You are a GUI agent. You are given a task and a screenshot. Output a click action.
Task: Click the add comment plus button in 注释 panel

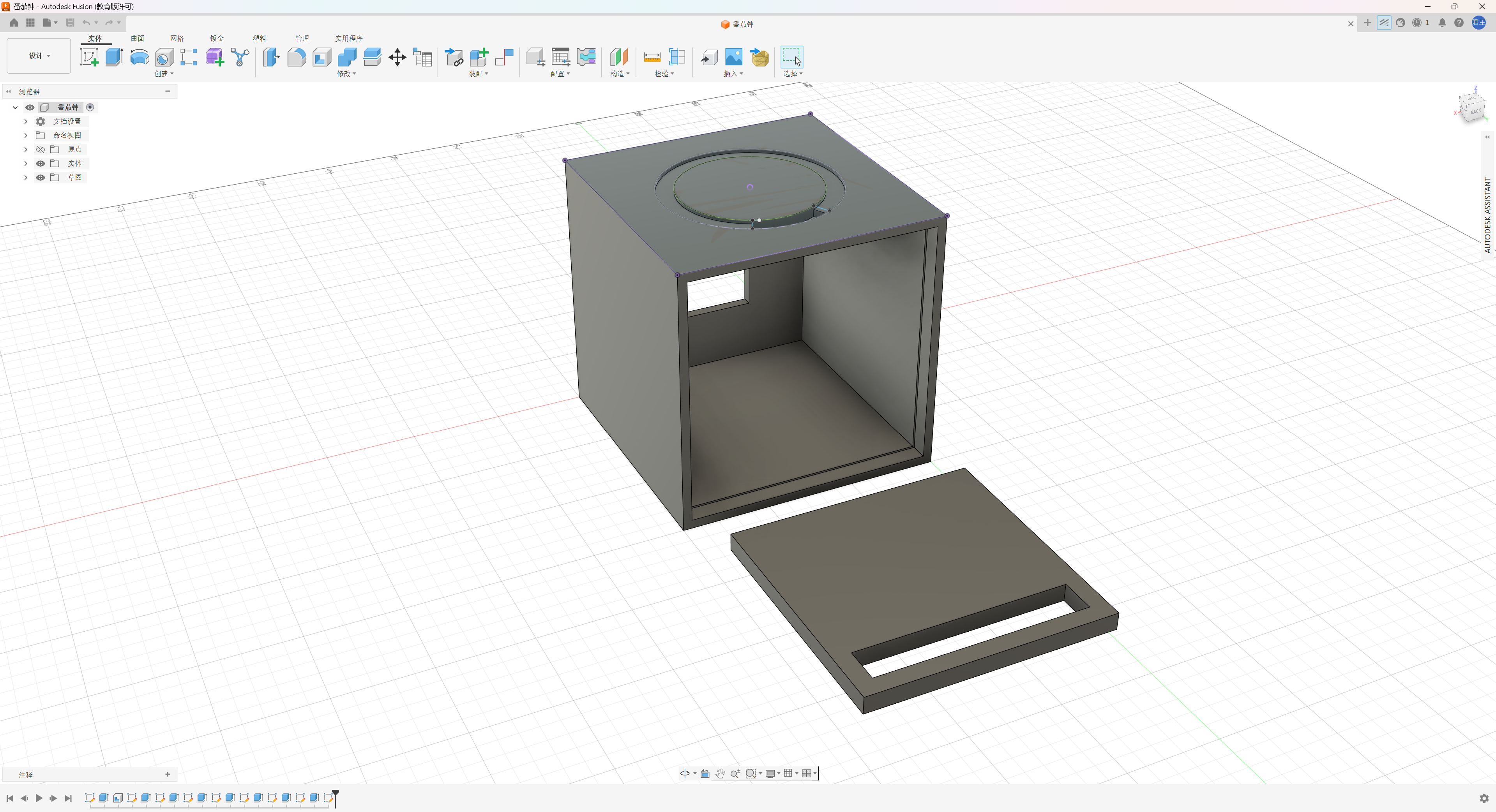[168, 774]
